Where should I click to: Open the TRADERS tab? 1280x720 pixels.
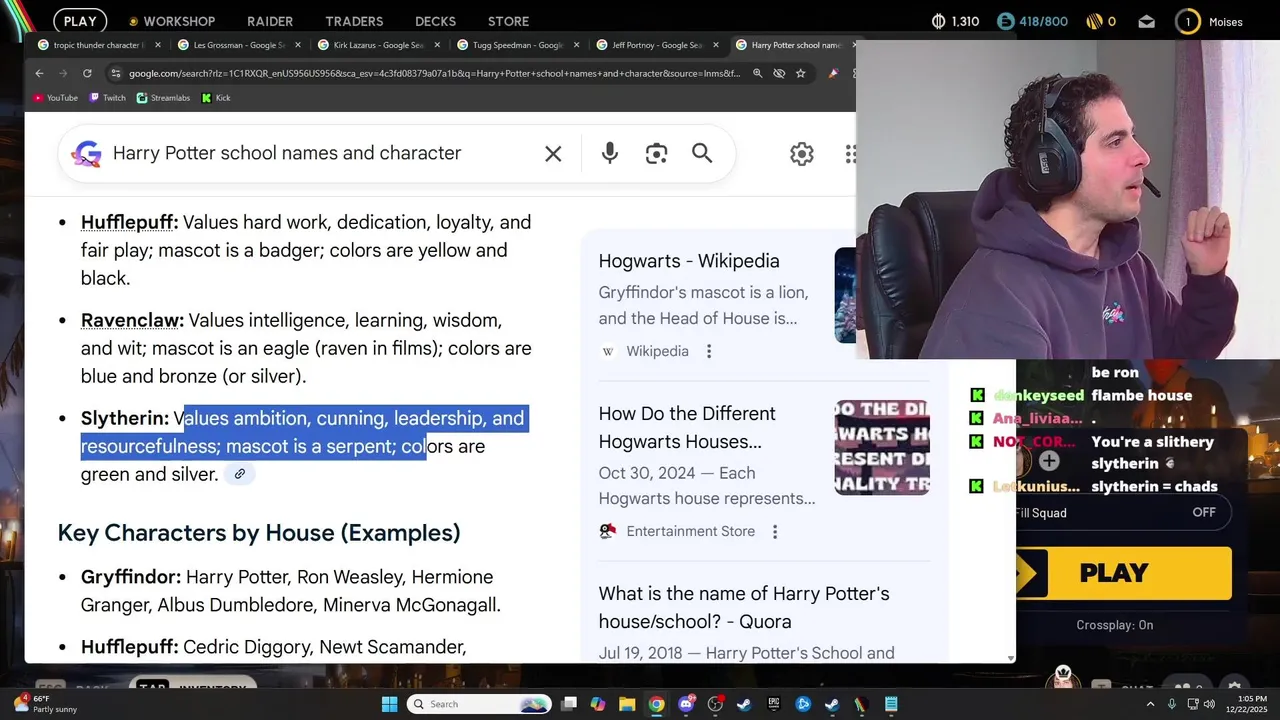tap(354, 21)
